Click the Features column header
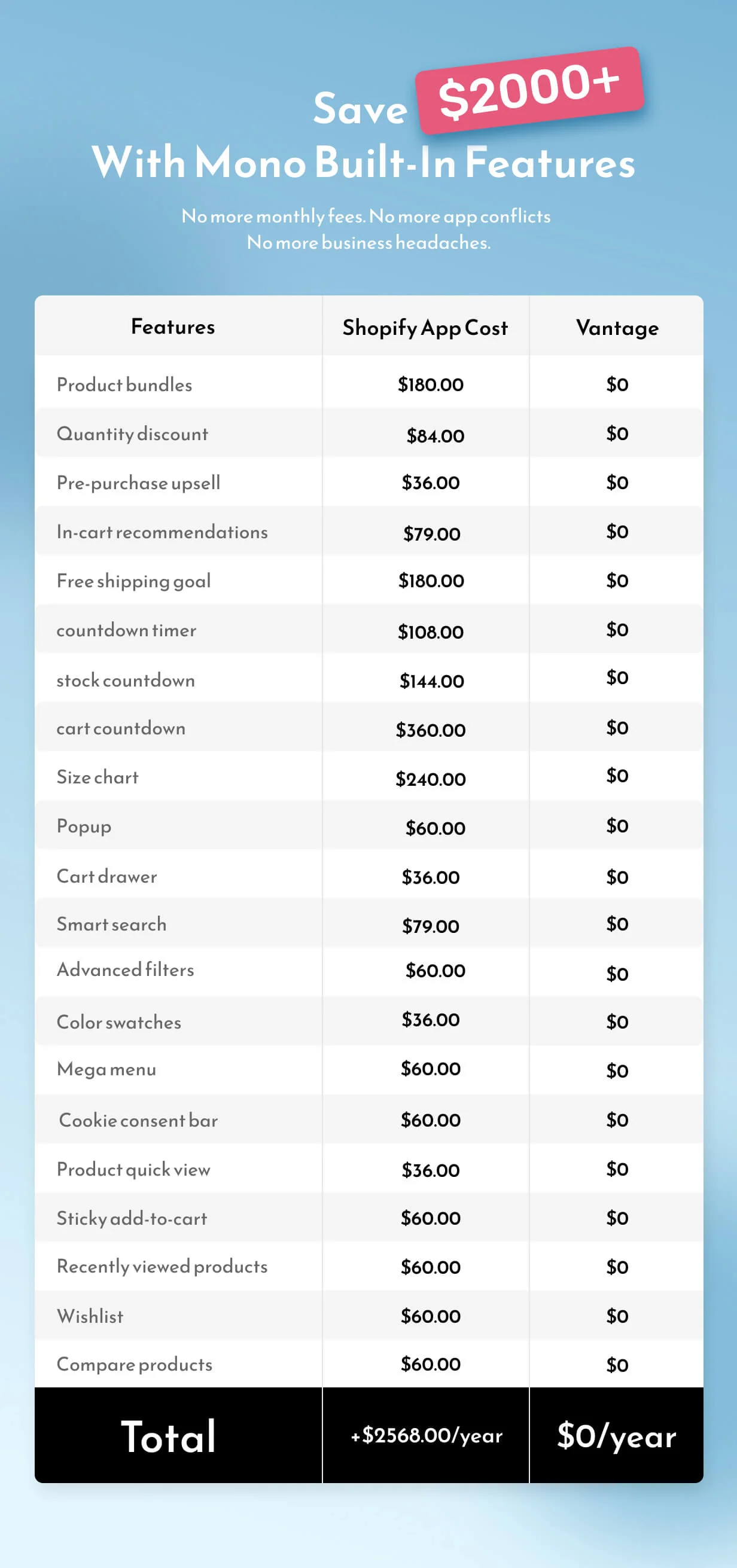Image resolution: width=737 pixels, height=1568 pixels. [173, 327]
